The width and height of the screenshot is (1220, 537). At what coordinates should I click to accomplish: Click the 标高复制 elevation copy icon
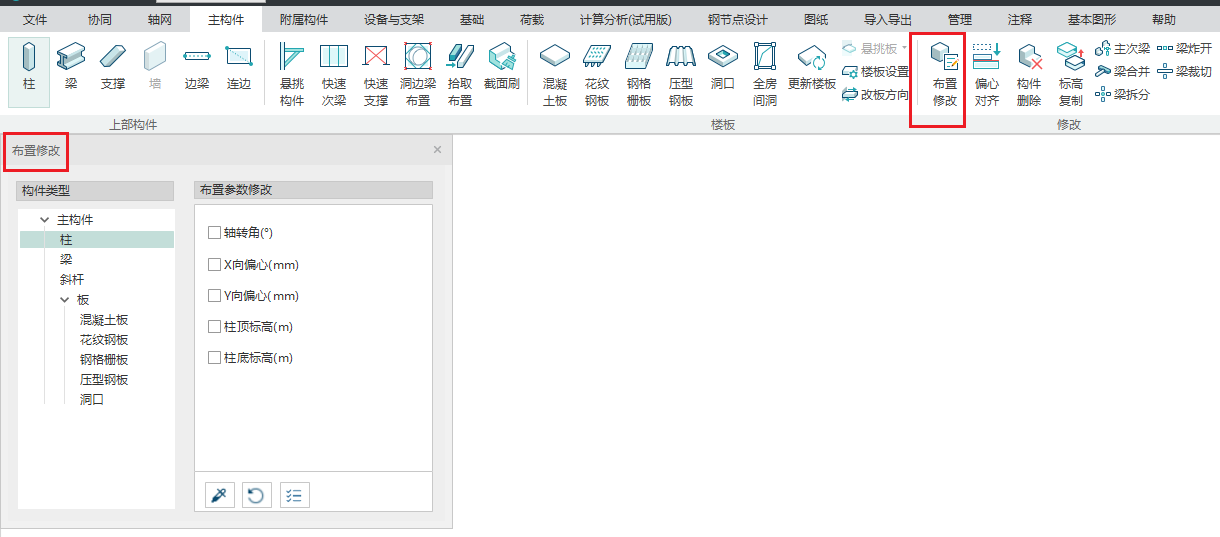pyautogui.click(x=1071, y=74)
